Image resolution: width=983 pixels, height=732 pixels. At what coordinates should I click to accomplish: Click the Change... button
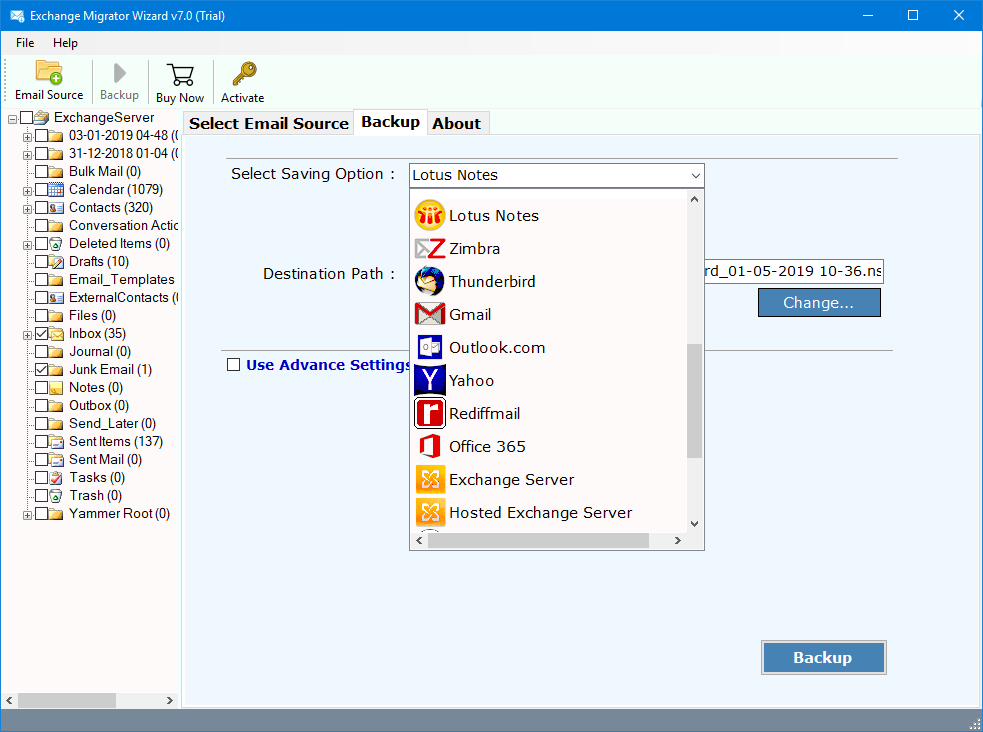point(819,303)
